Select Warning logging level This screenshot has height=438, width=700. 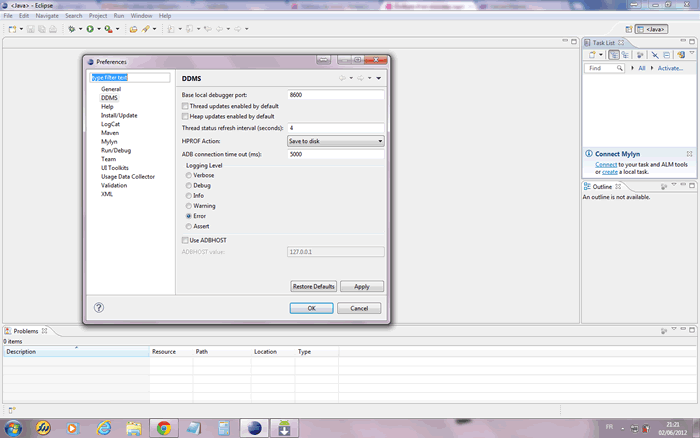pyautogui.click(x=189, y=206)
